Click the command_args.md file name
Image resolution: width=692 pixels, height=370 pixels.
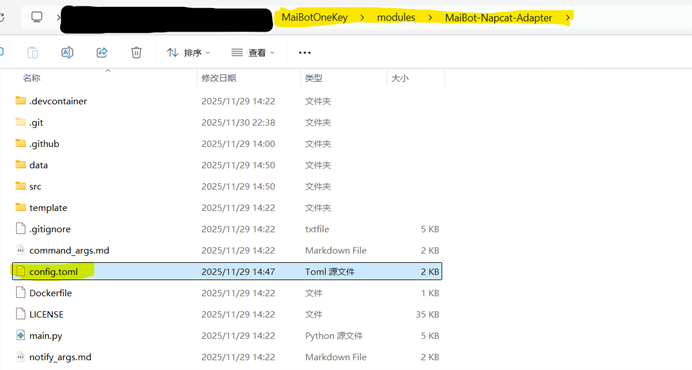click(x=69, y=250)
